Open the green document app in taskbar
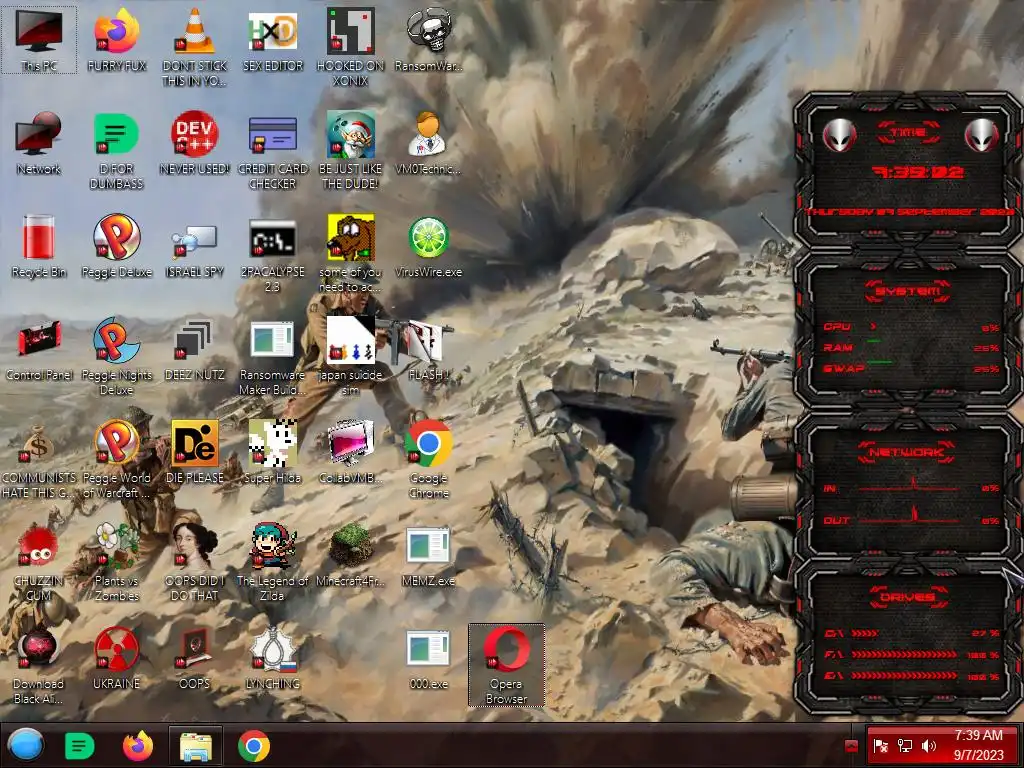Screen dimensions: 1024x768 (80, 746)
